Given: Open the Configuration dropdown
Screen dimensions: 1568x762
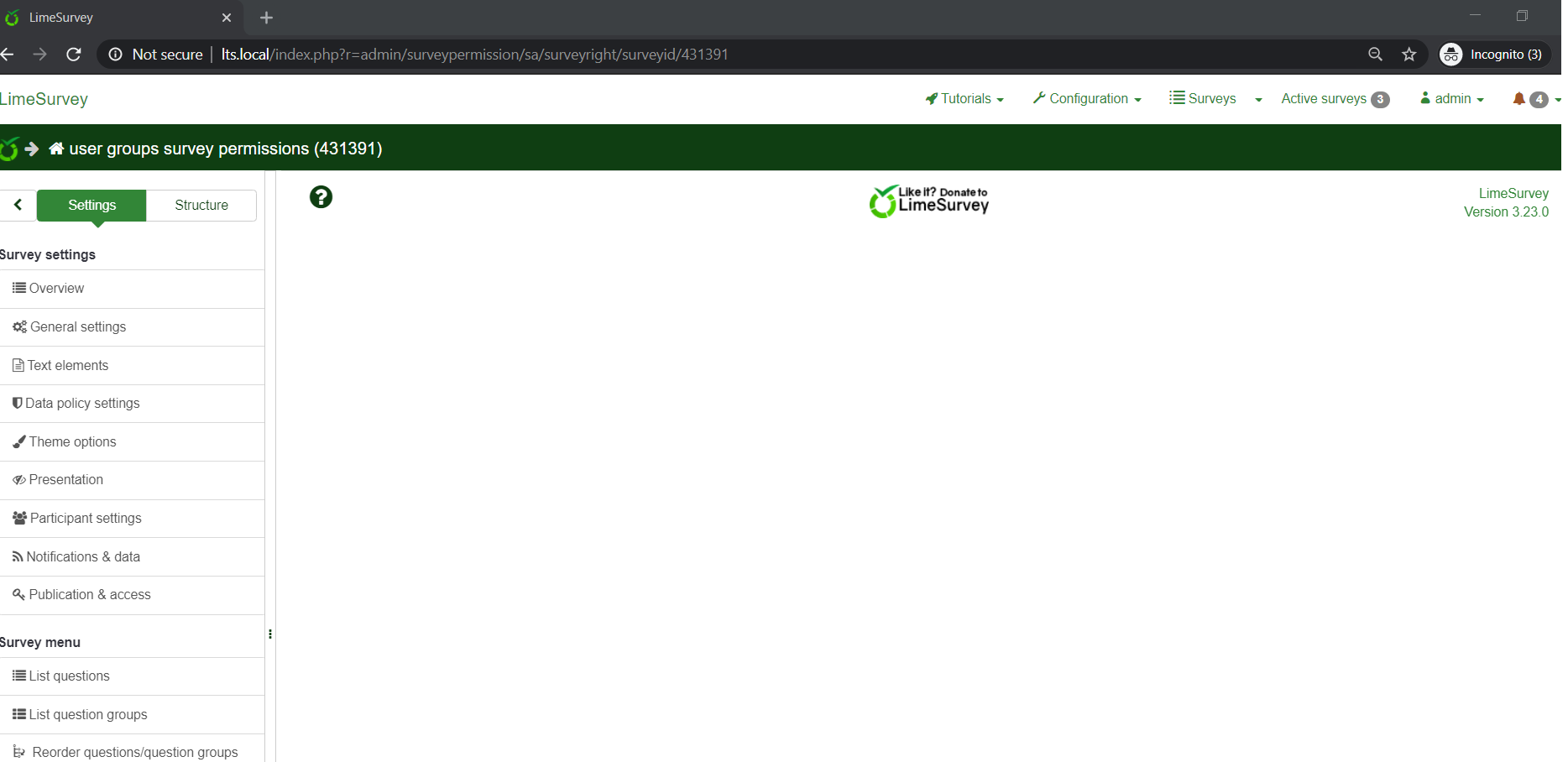Looking at the screenshot, I should pos(1087,99).
